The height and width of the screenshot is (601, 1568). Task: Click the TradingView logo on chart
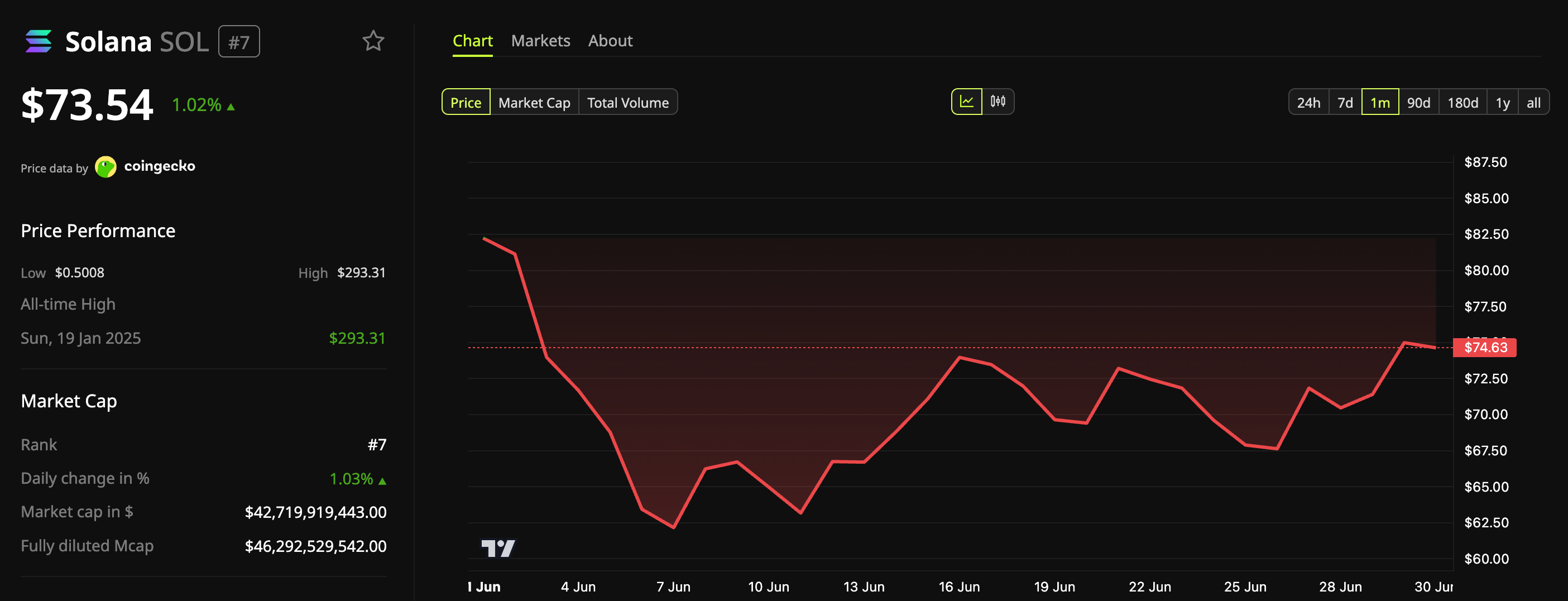click(498, 548)
